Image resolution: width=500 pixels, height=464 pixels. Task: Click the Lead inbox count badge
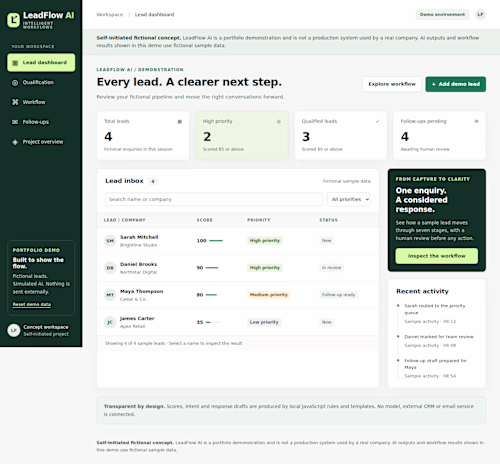coord(153,181)
